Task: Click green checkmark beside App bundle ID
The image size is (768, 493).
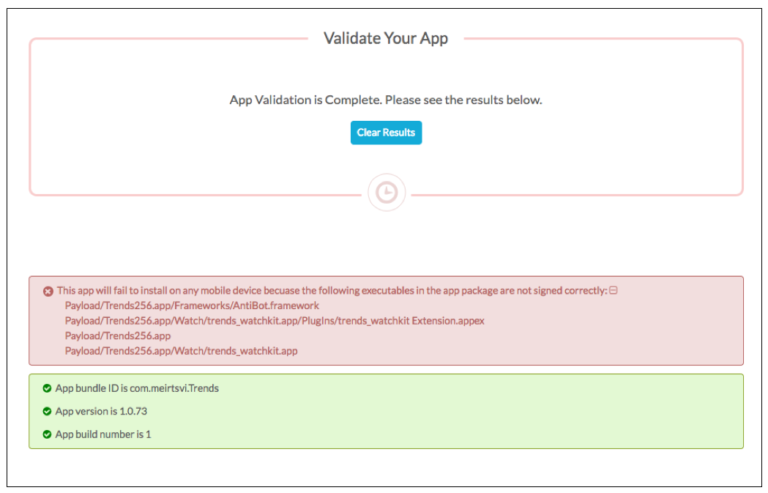Action: pos(47,388)
